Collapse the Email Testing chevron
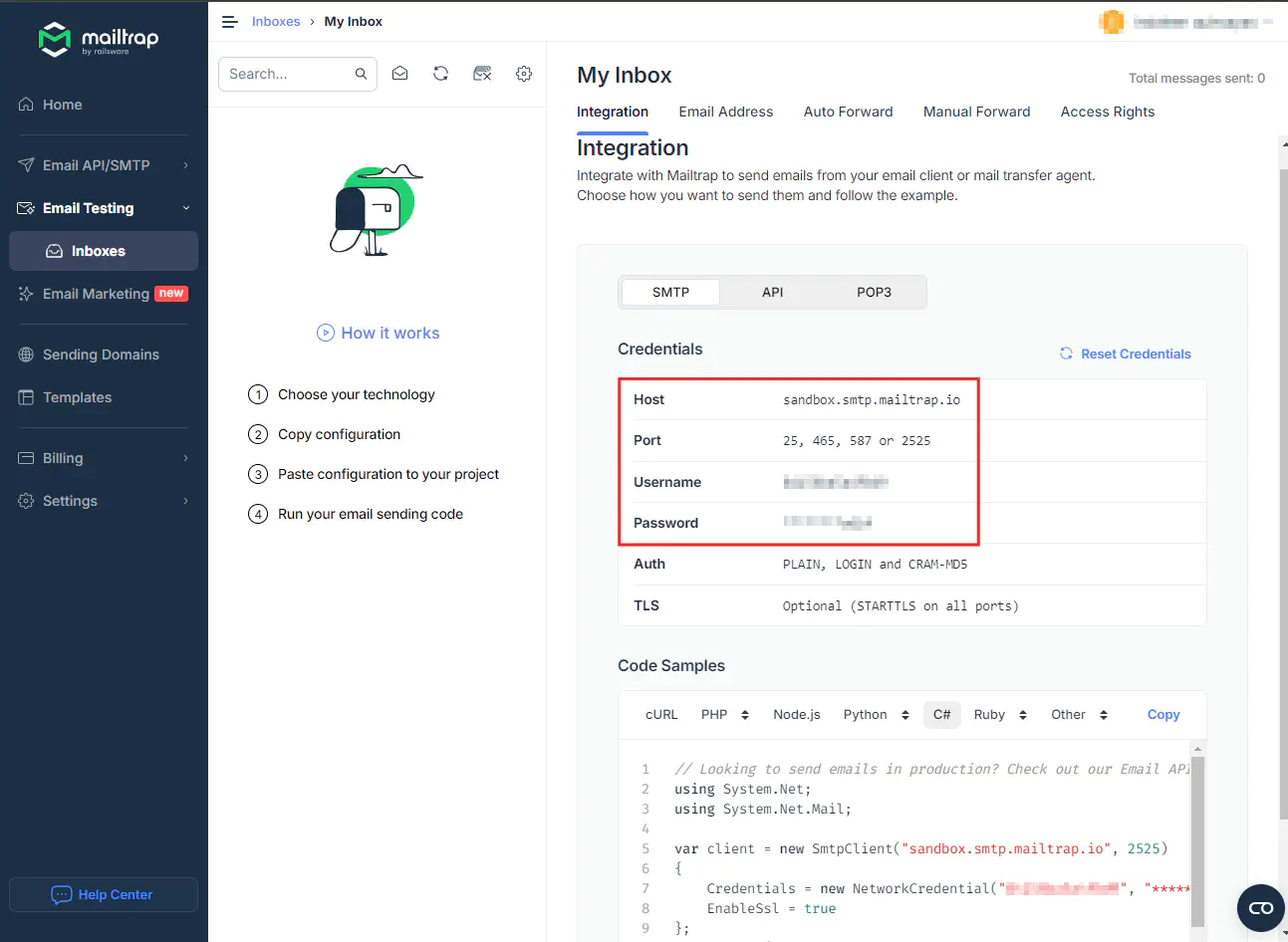The image size is (1288, 942). (185, 208)
